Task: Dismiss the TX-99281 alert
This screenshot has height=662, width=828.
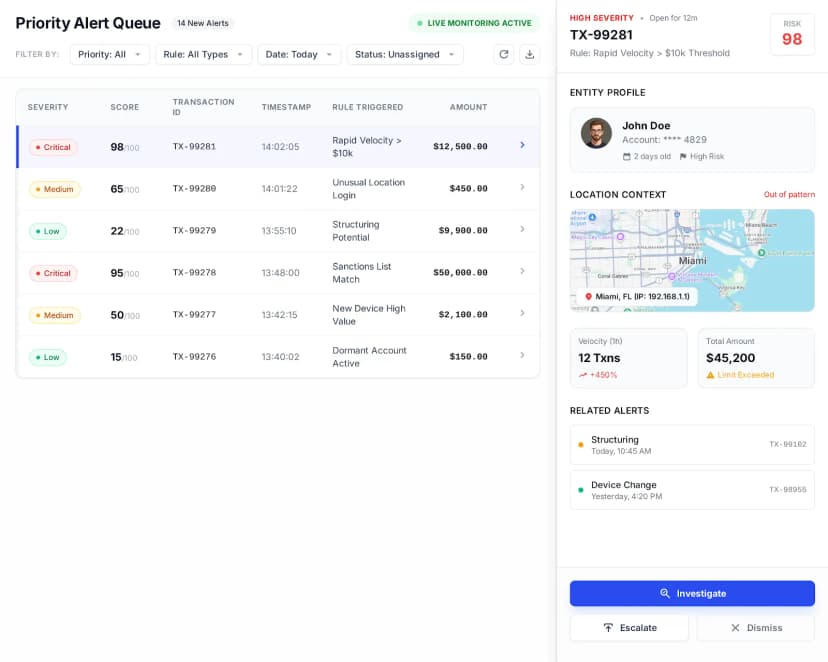Action: point(756,628)
